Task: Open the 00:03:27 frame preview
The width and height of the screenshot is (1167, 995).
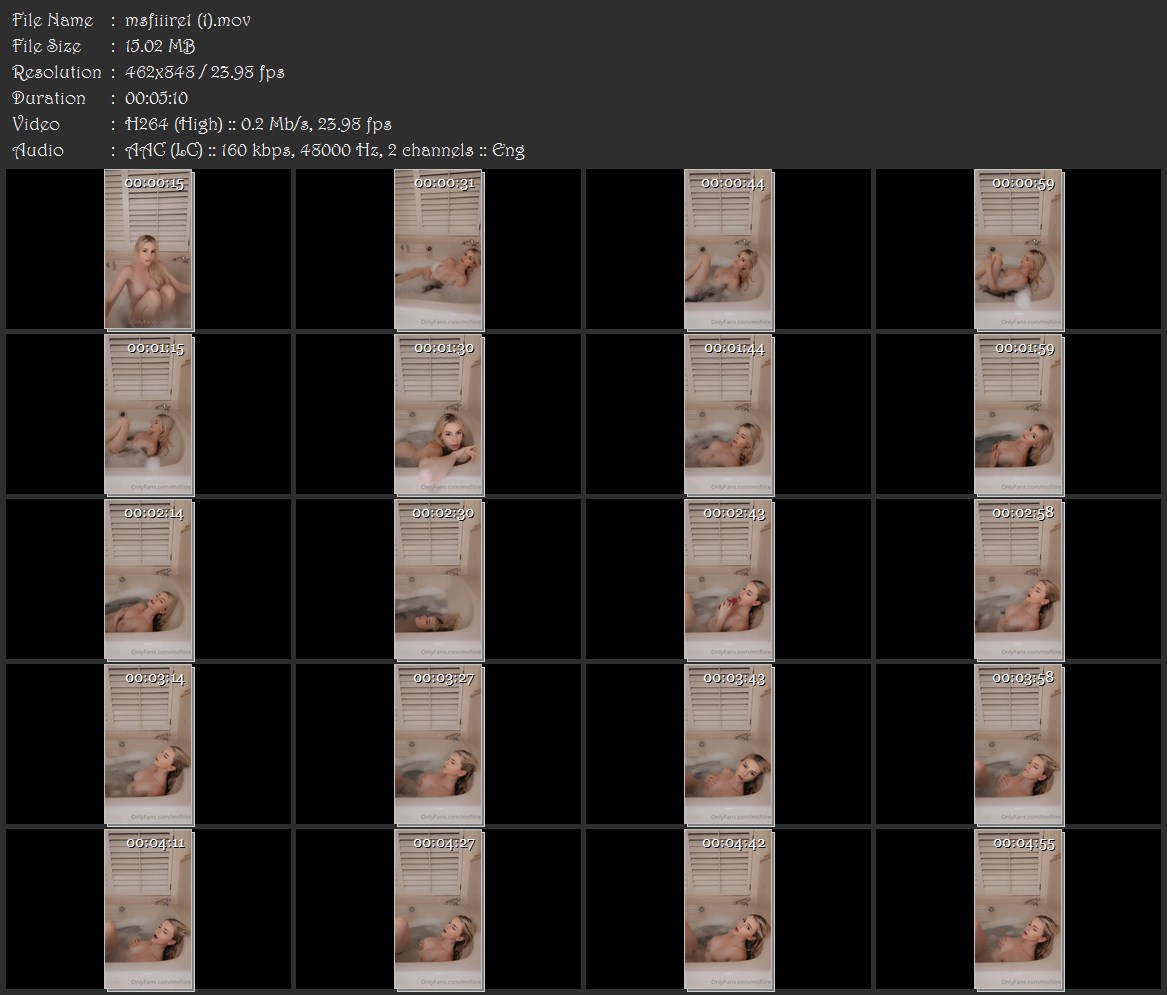Action: pos(439,745)
